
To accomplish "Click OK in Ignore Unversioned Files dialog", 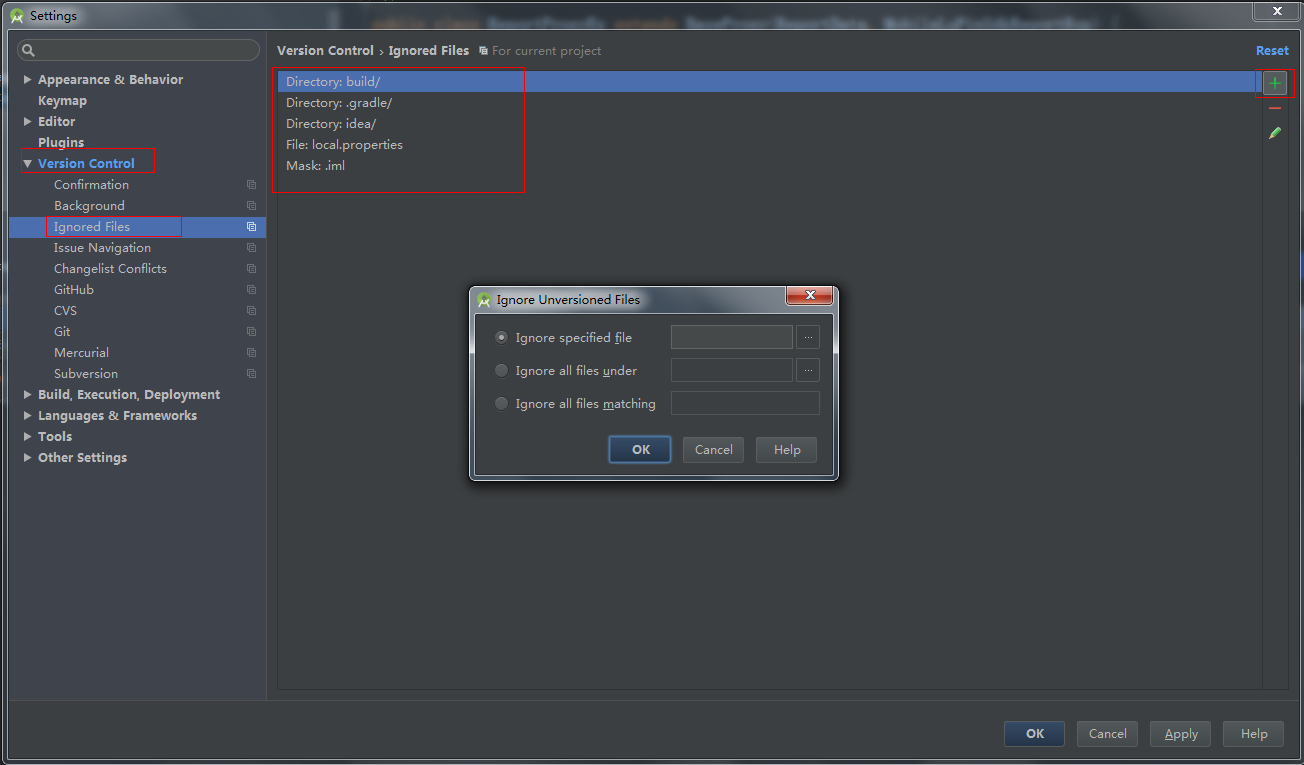I will tap(641, 450).
